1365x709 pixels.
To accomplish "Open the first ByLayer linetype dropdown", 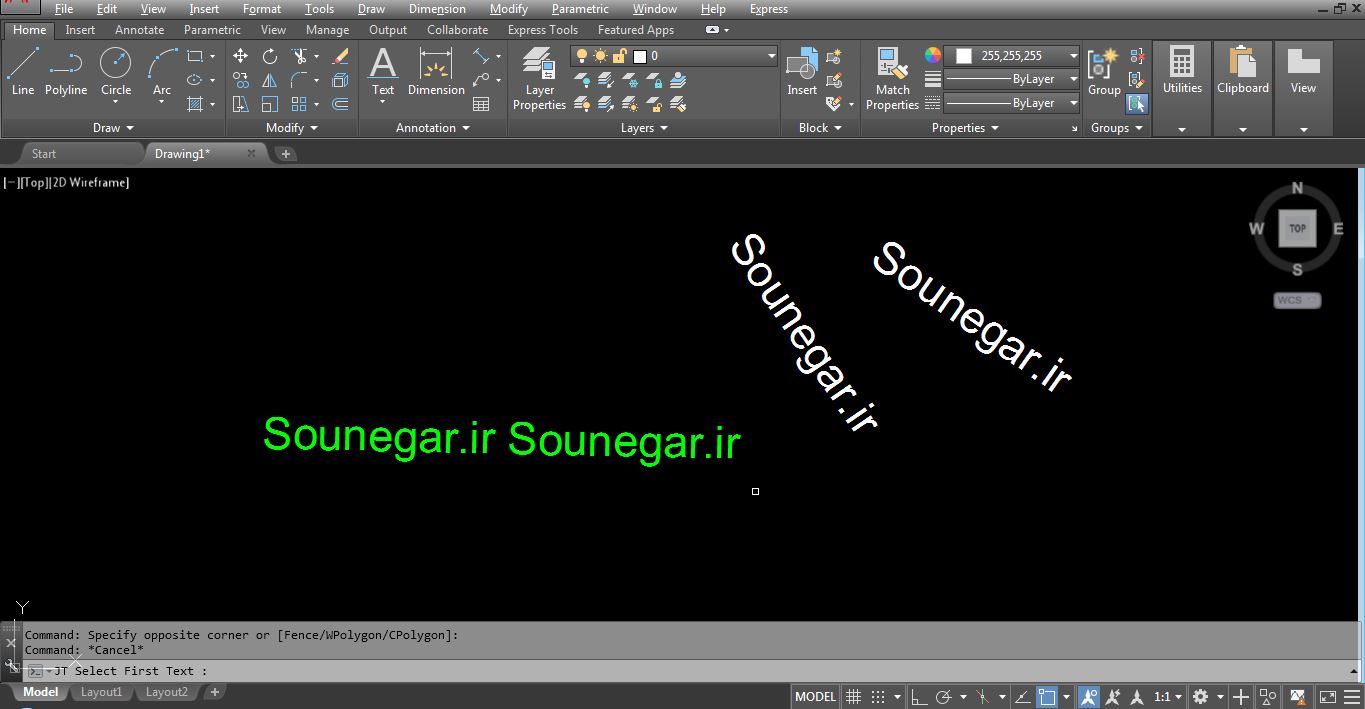I will pos(1011,79).
